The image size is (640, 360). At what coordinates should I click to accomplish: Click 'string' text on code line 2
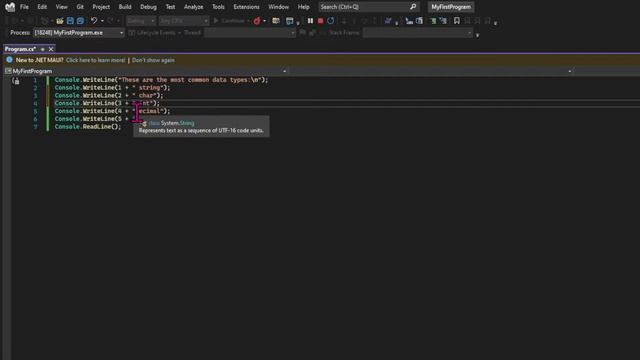pos(149,87)
